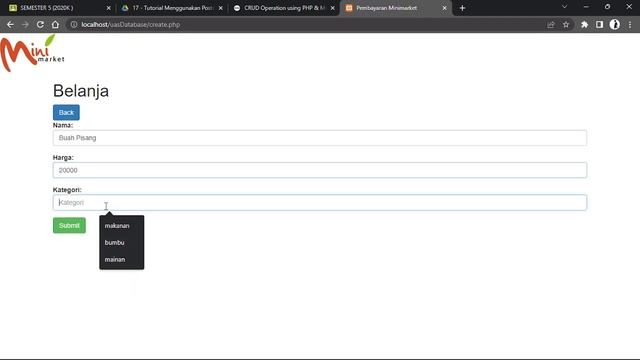Choose bumbu from suggestions
This screenshot has height=360, width=640.
click(x=122, y=242)
